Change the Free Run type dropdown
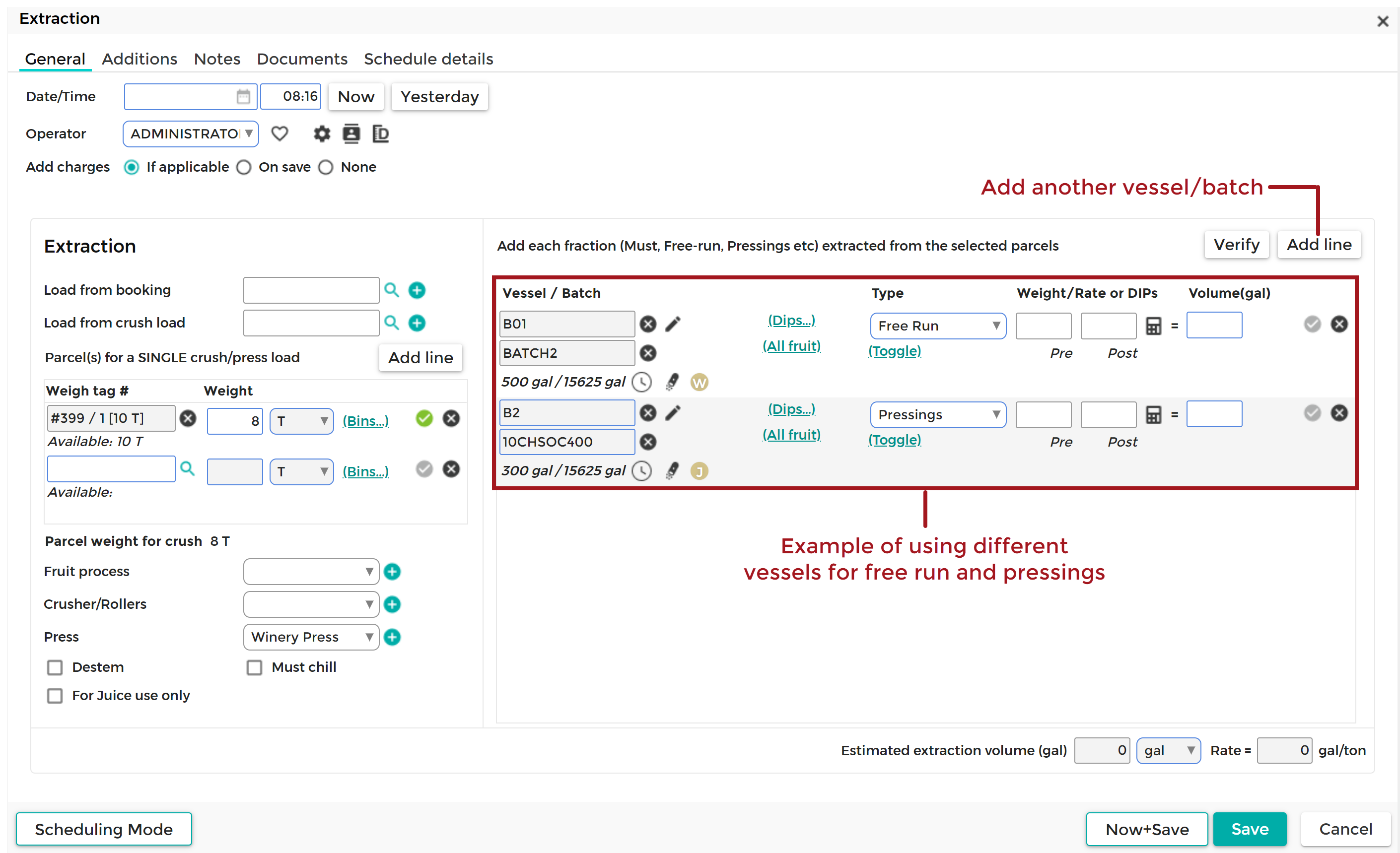The height and width of the screenshot is (853, 1400). point(938,326)
